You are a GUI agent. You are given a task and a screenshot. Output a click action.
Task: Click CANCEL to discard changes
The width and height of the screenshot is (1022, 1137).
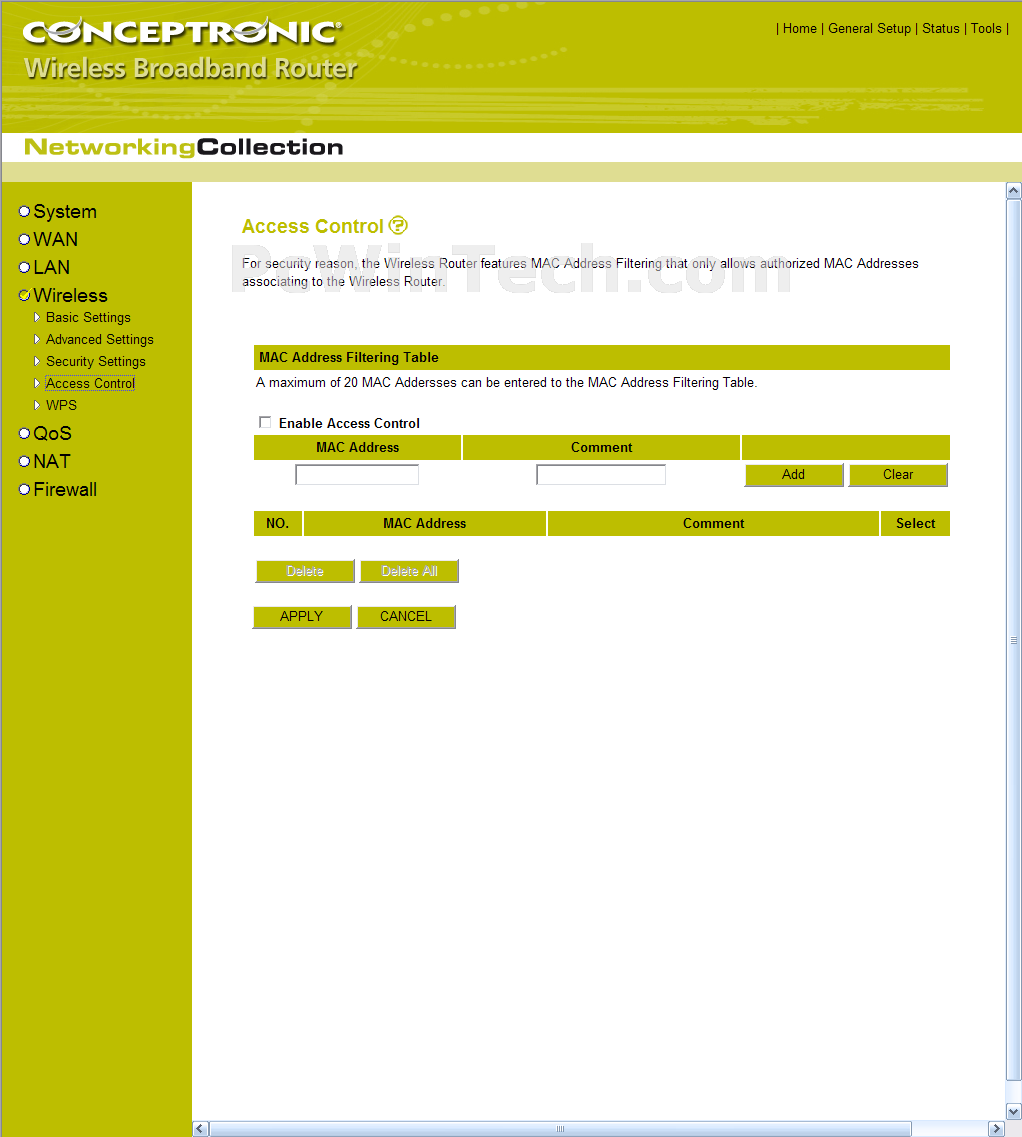[406, 616]
